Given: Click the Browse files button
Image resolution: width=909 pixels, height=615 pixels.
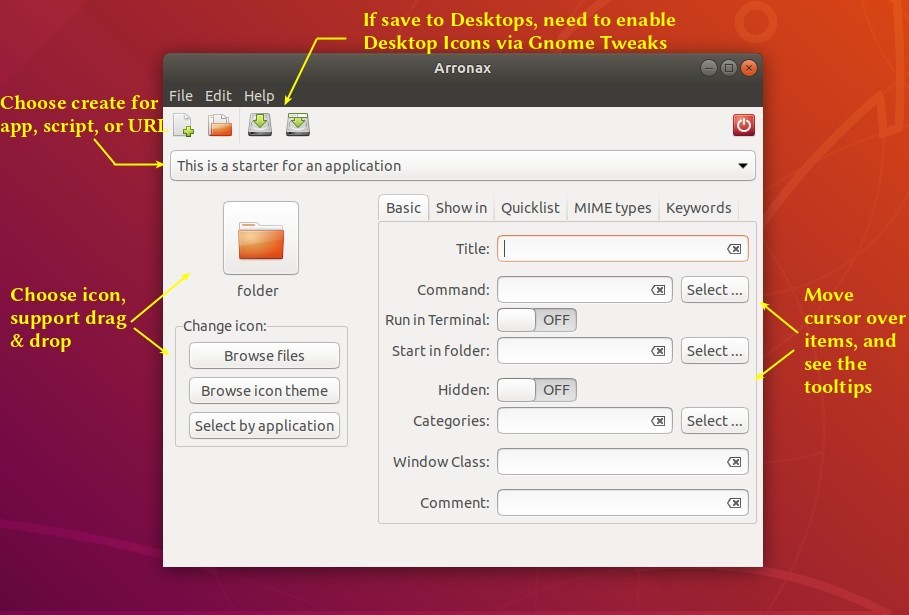Looking at the screenshot, I should pos(264,356).
